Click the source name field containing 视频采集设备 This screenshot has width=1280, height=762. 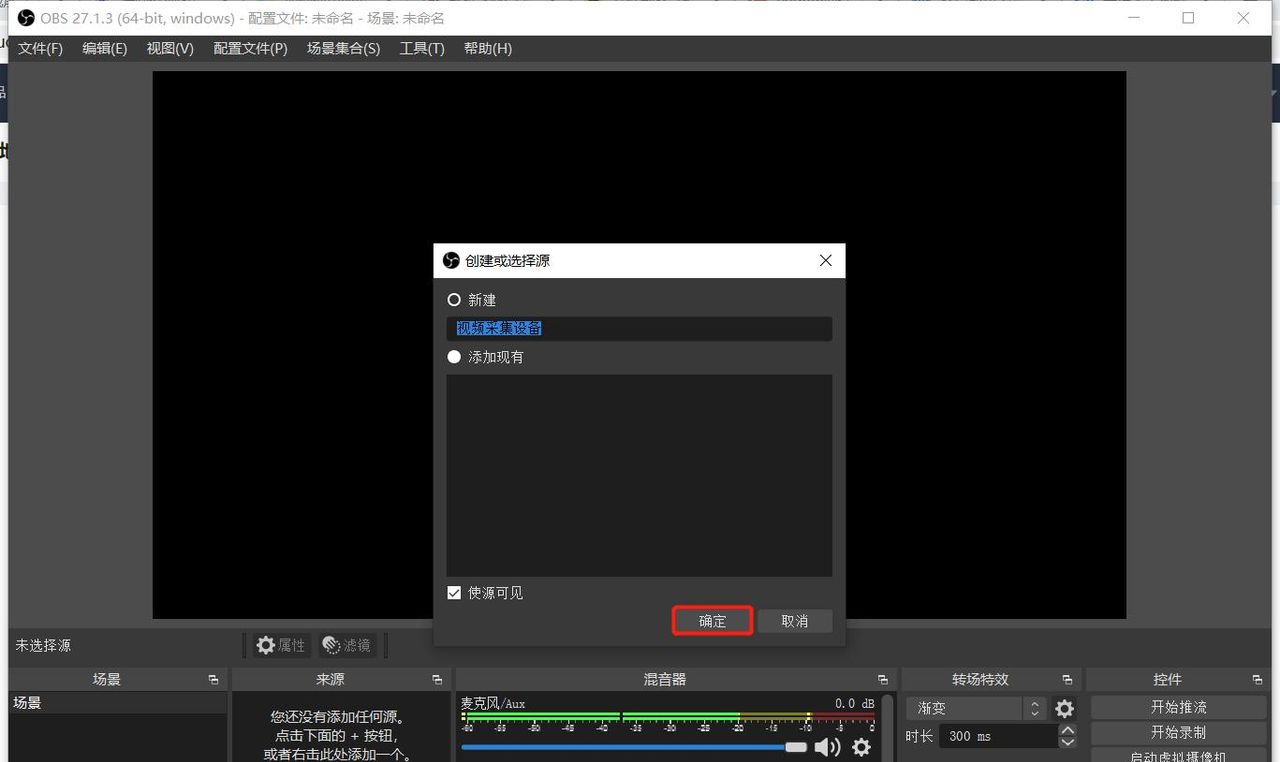click(x=639, y=329)
